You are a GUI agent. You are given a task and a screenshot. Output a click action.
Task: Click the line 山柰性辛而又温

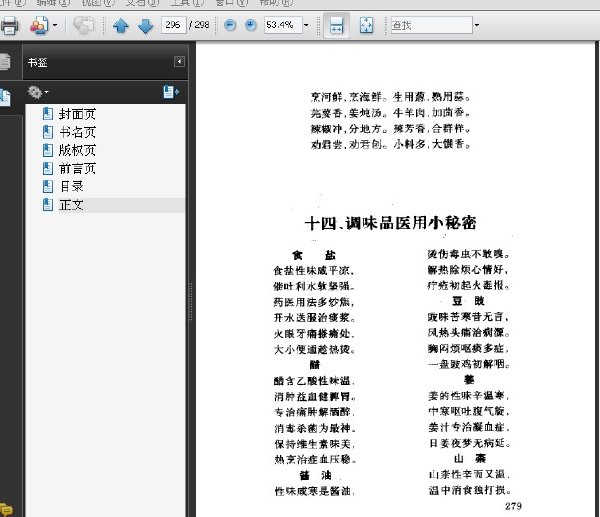tap(469, 475)
